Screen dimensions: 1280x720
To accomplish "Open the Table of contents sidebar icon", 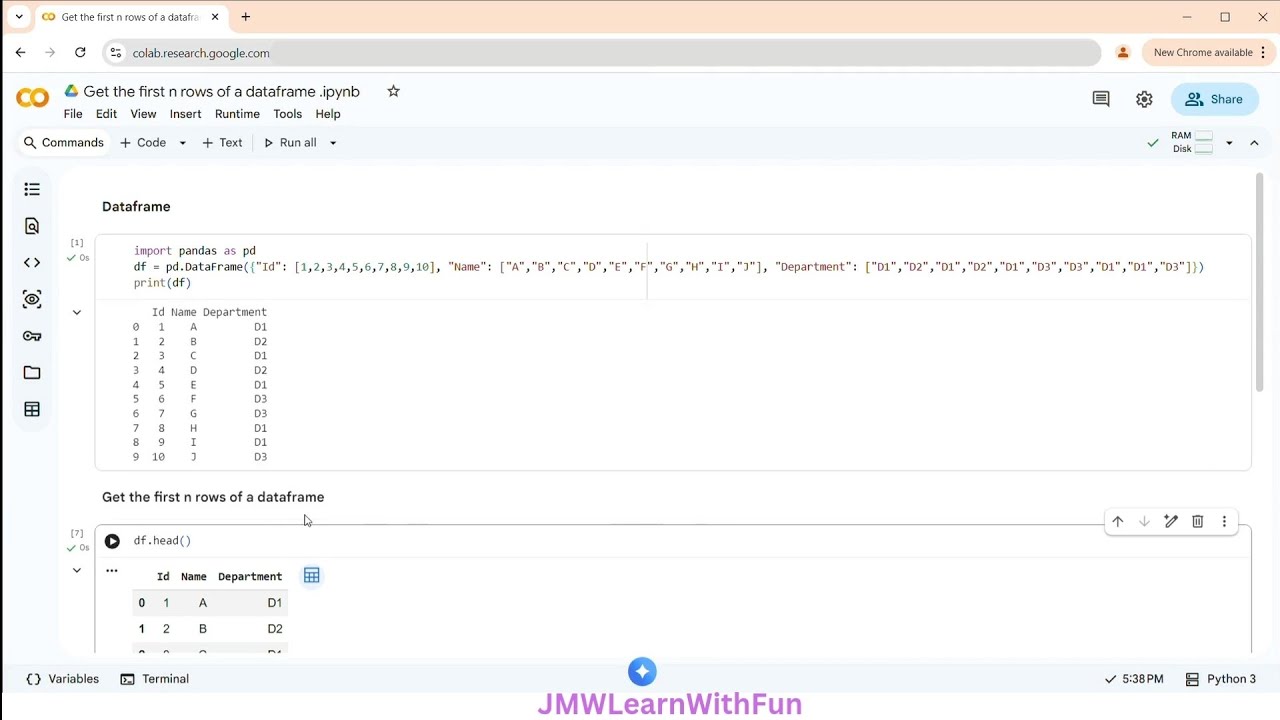I will pyautogui.click(x=32, y=189).
